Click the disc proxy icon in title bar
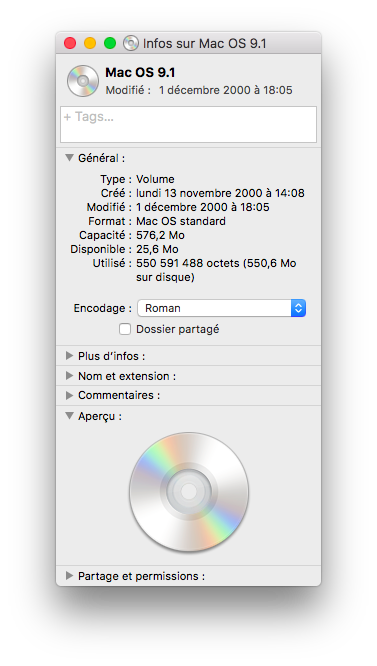The height and width of the screenshot is (666, 377). click(131, 43)
